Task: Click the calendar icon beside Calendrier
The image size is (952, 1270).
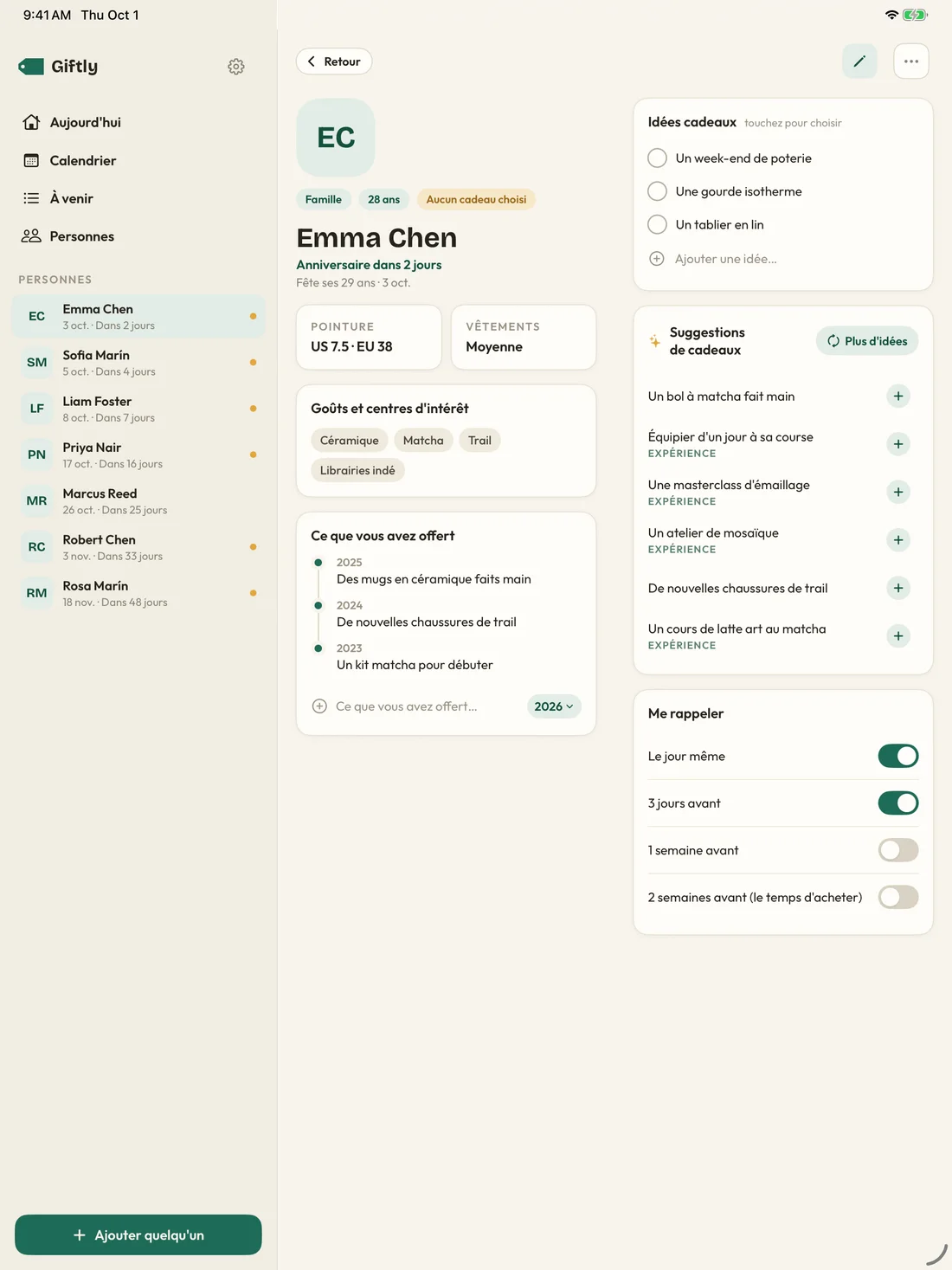Action: (x=31, y=160)
